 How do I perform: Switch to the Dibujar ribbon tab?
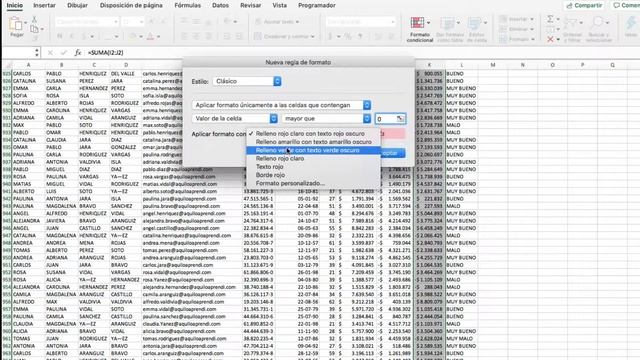77,5
